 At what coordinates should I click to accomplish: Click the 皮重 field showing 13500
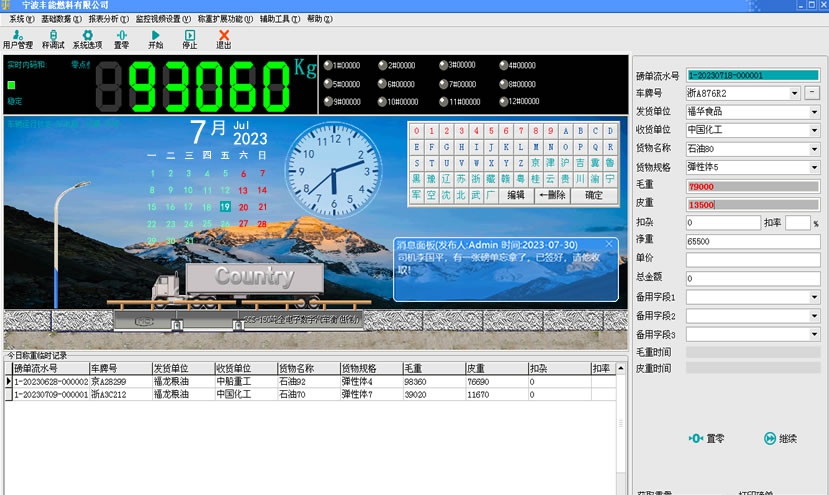tap(753, 205)
